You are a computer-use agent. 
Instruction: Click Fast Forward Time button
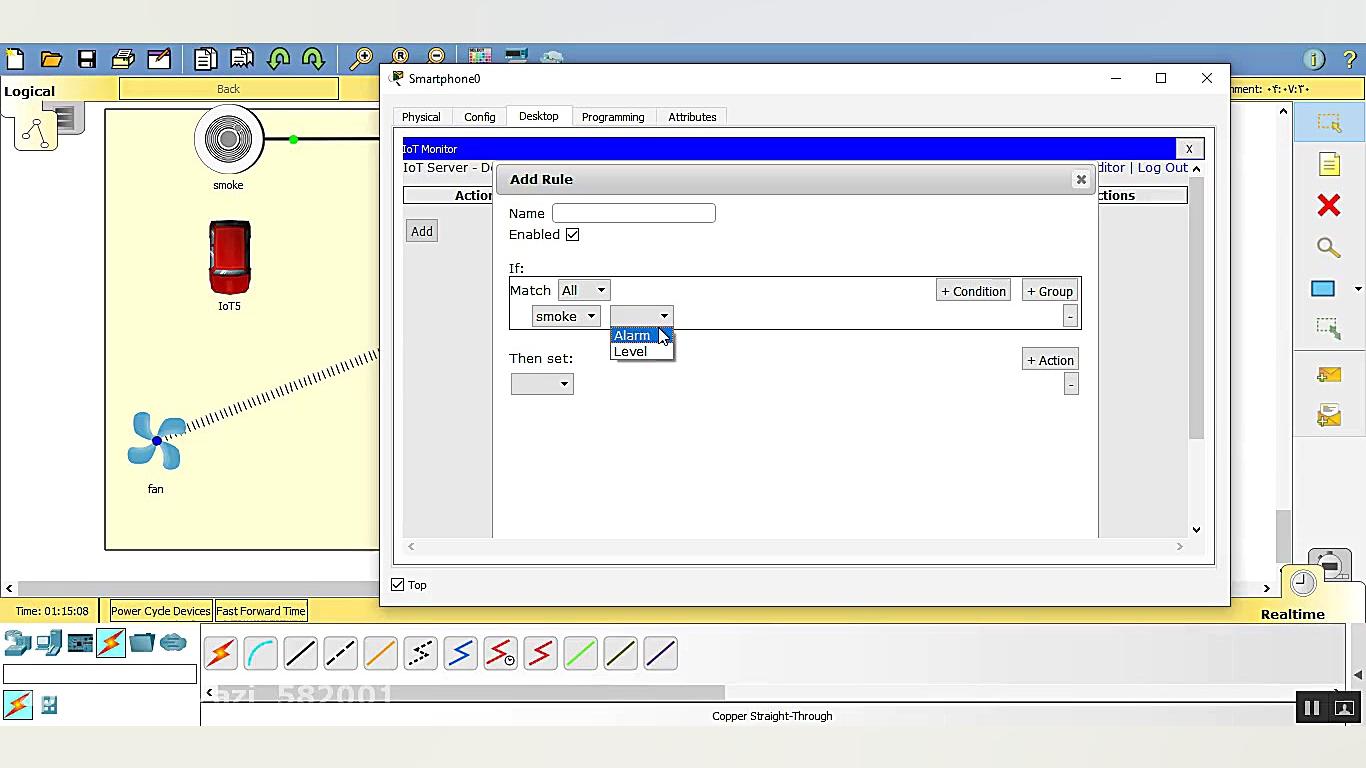click(261, 611)
